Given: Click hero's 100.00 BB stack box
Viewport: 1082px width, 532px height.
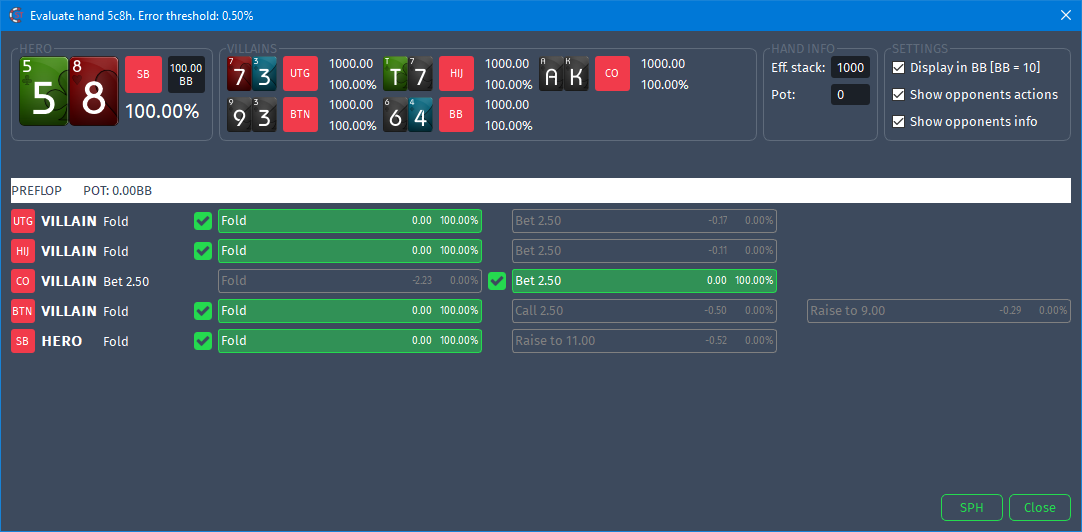Looking at the screenshot, I should 186,75.
